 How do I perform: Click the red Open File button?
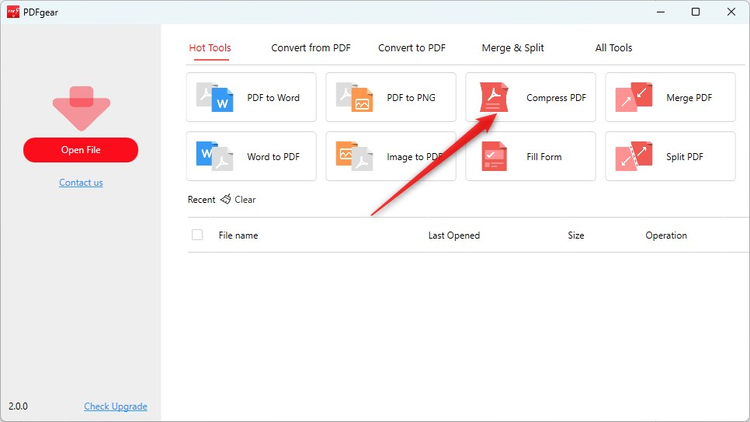tap(81, 150)
